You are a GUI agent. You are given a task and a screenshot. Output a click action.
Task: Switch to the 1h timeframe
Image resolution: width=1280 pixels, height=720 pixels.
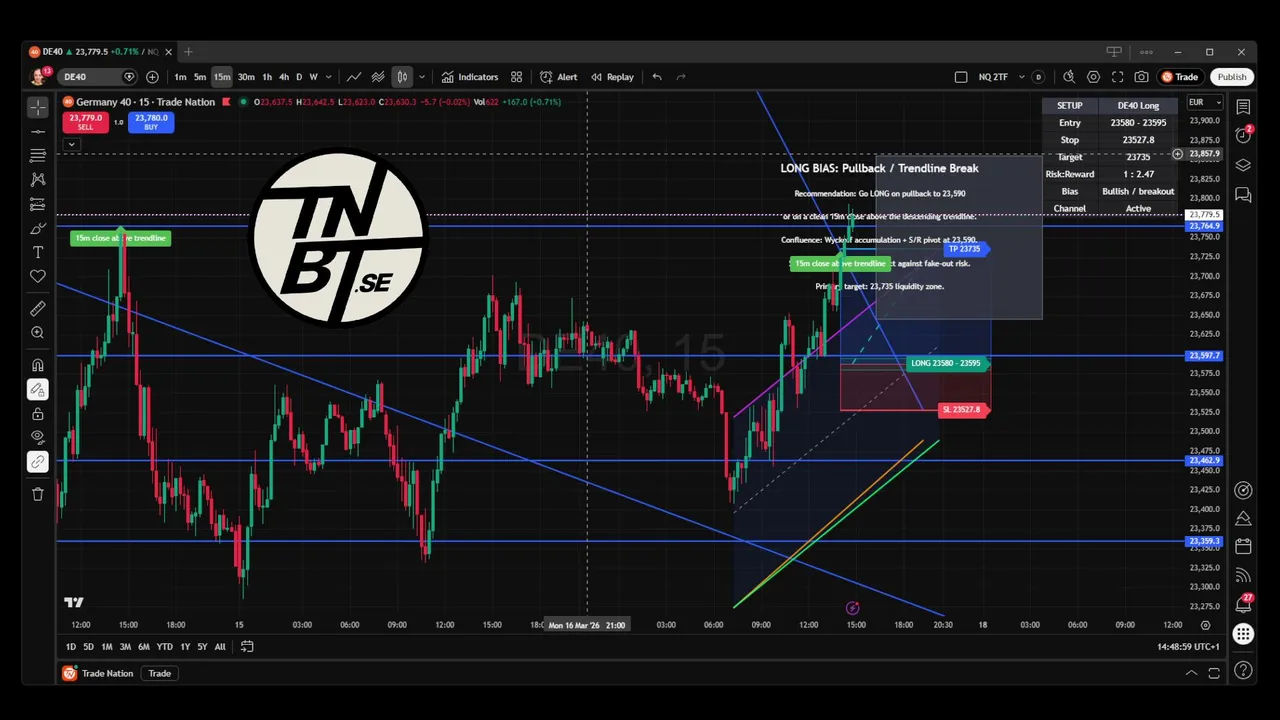[x=267, y=77]
